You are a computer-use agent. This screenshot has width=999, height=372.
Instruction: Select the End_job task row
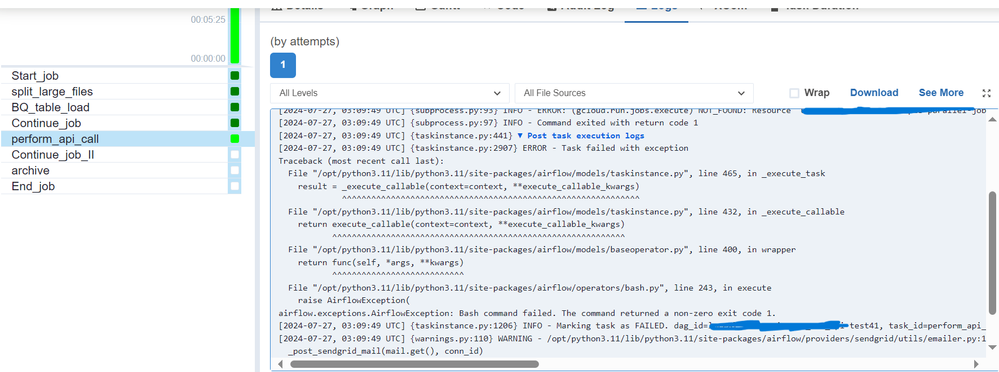(x=127, y=187)
